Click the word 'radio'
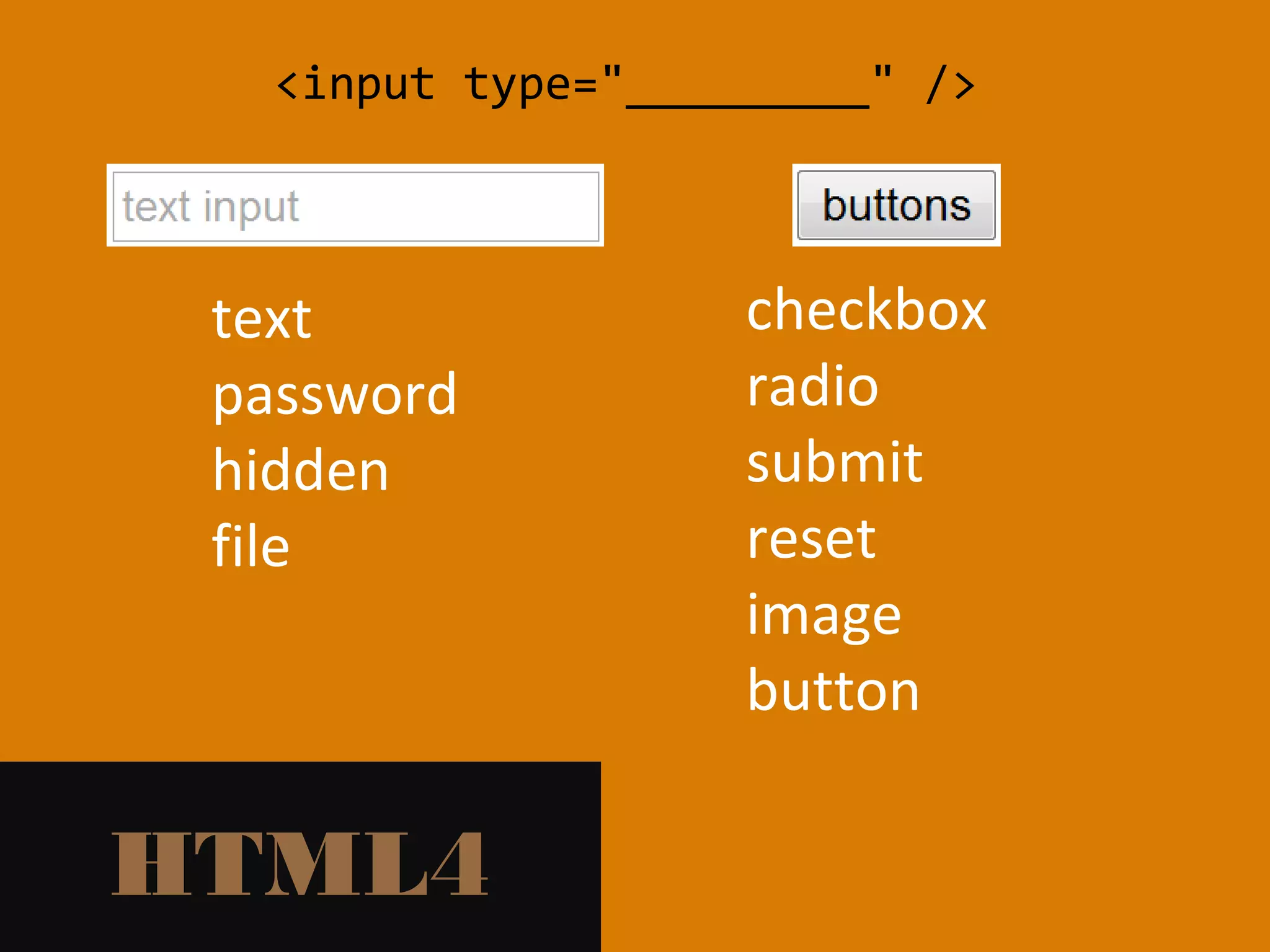 [x=812, y=386]
